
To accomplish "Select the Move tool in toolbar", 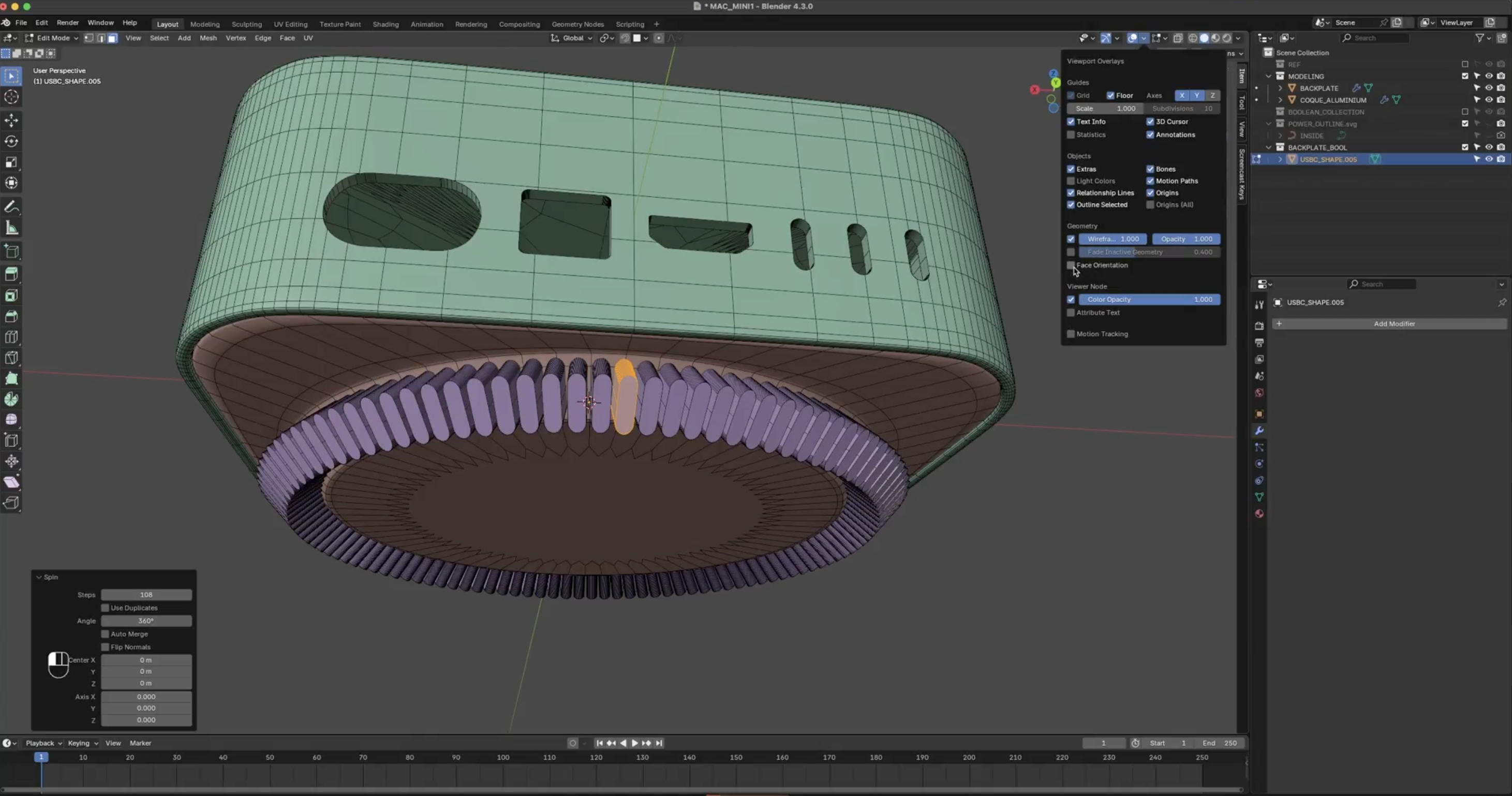I will tap(12, 121).
